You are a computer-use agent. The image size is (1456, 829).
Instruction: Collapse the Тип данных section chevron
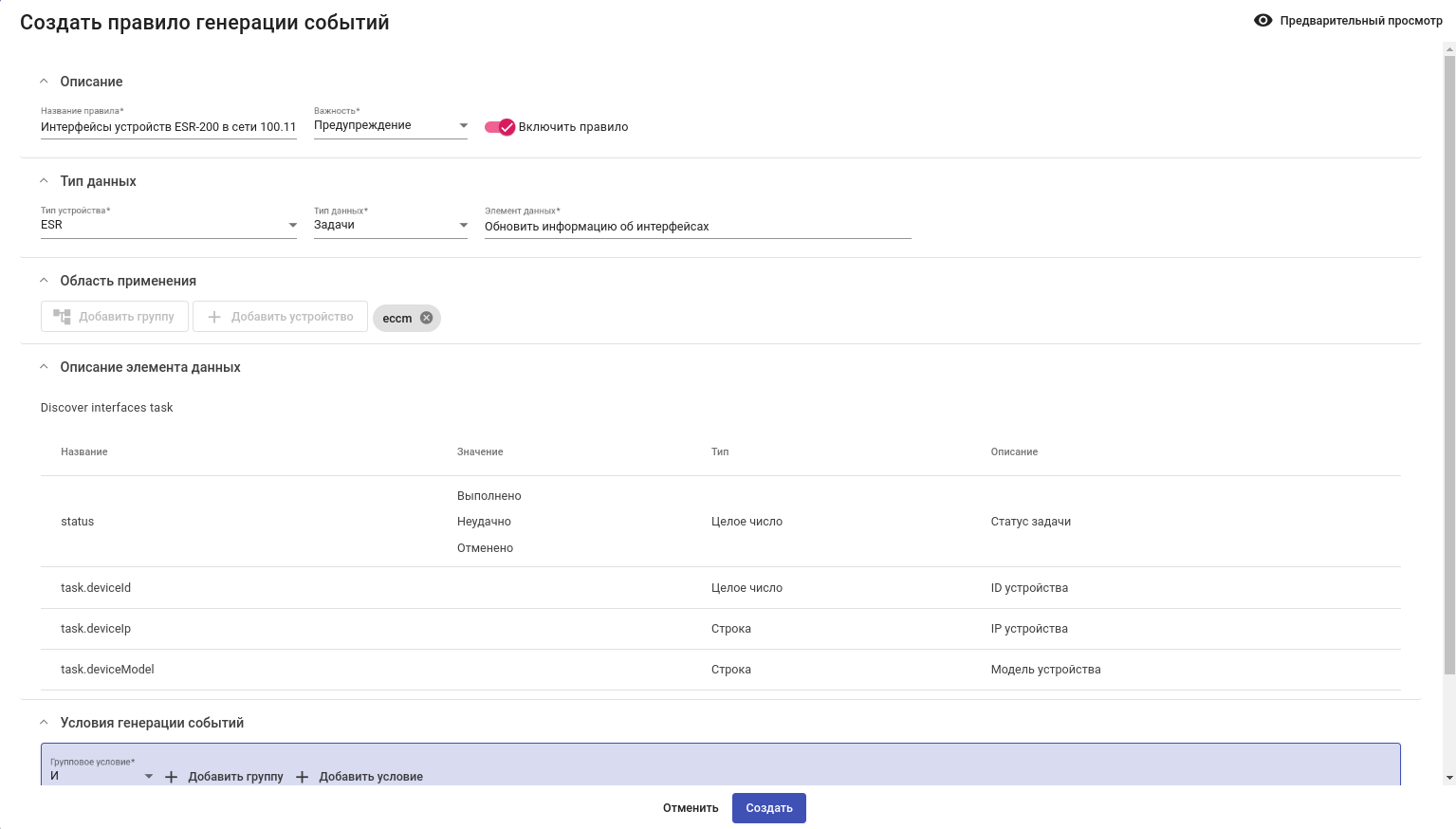point(44,181)
